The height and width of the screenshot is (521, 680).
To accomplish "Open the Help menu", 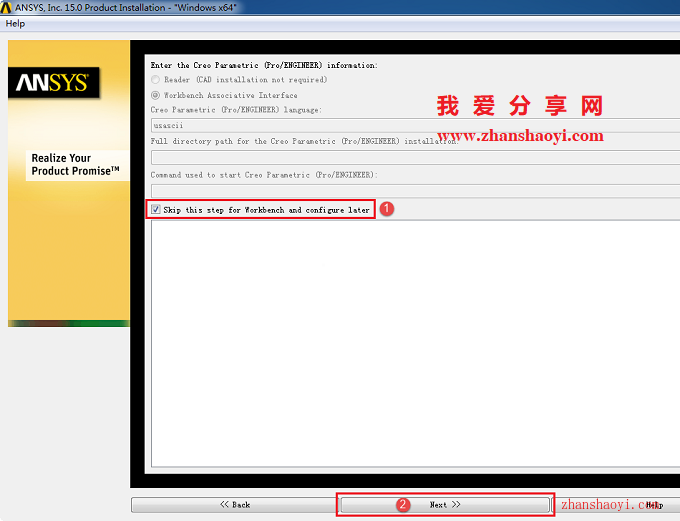I will [15, 24].
